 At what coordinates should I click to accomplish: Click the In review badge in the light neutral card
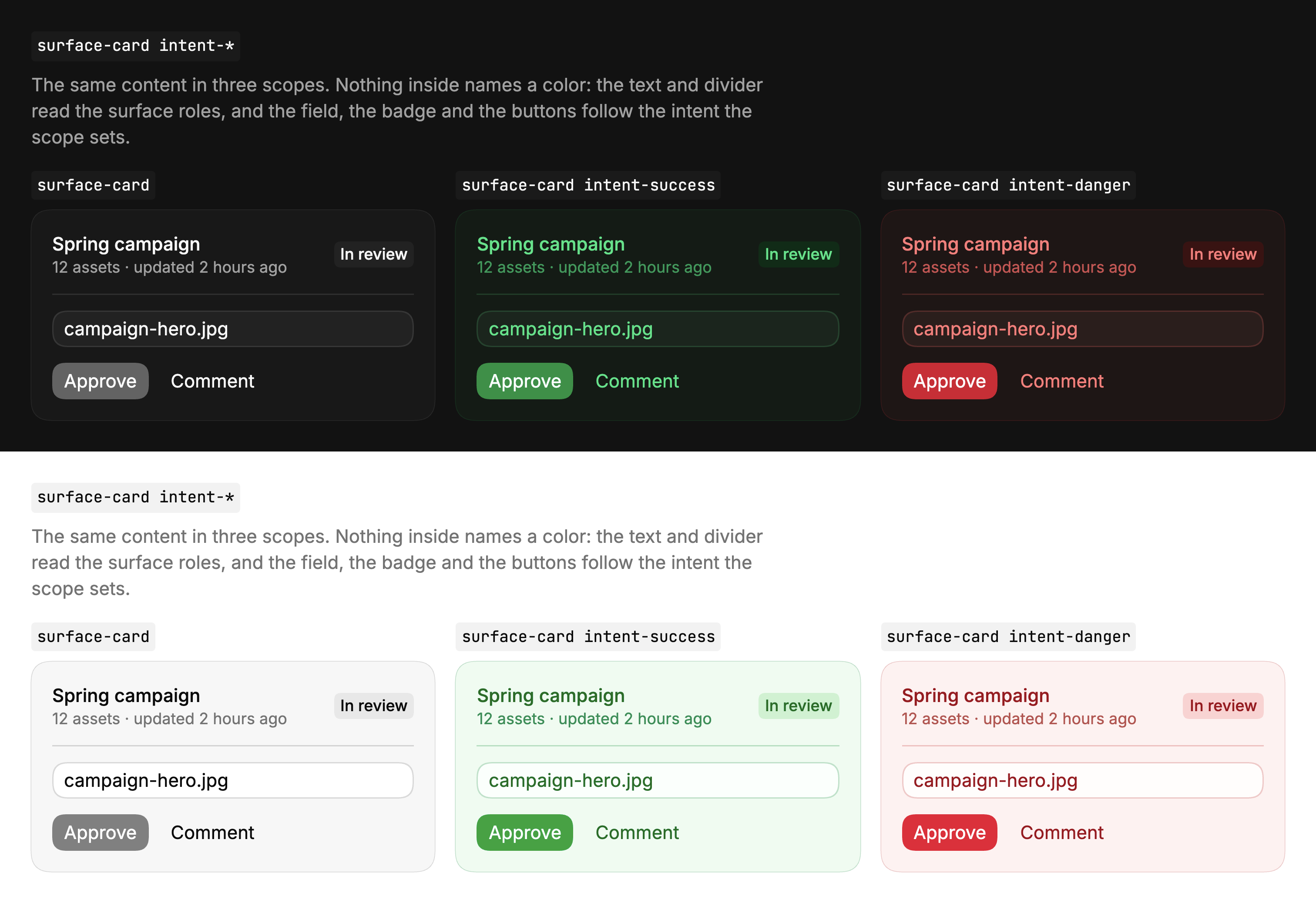tap(374, 706)
